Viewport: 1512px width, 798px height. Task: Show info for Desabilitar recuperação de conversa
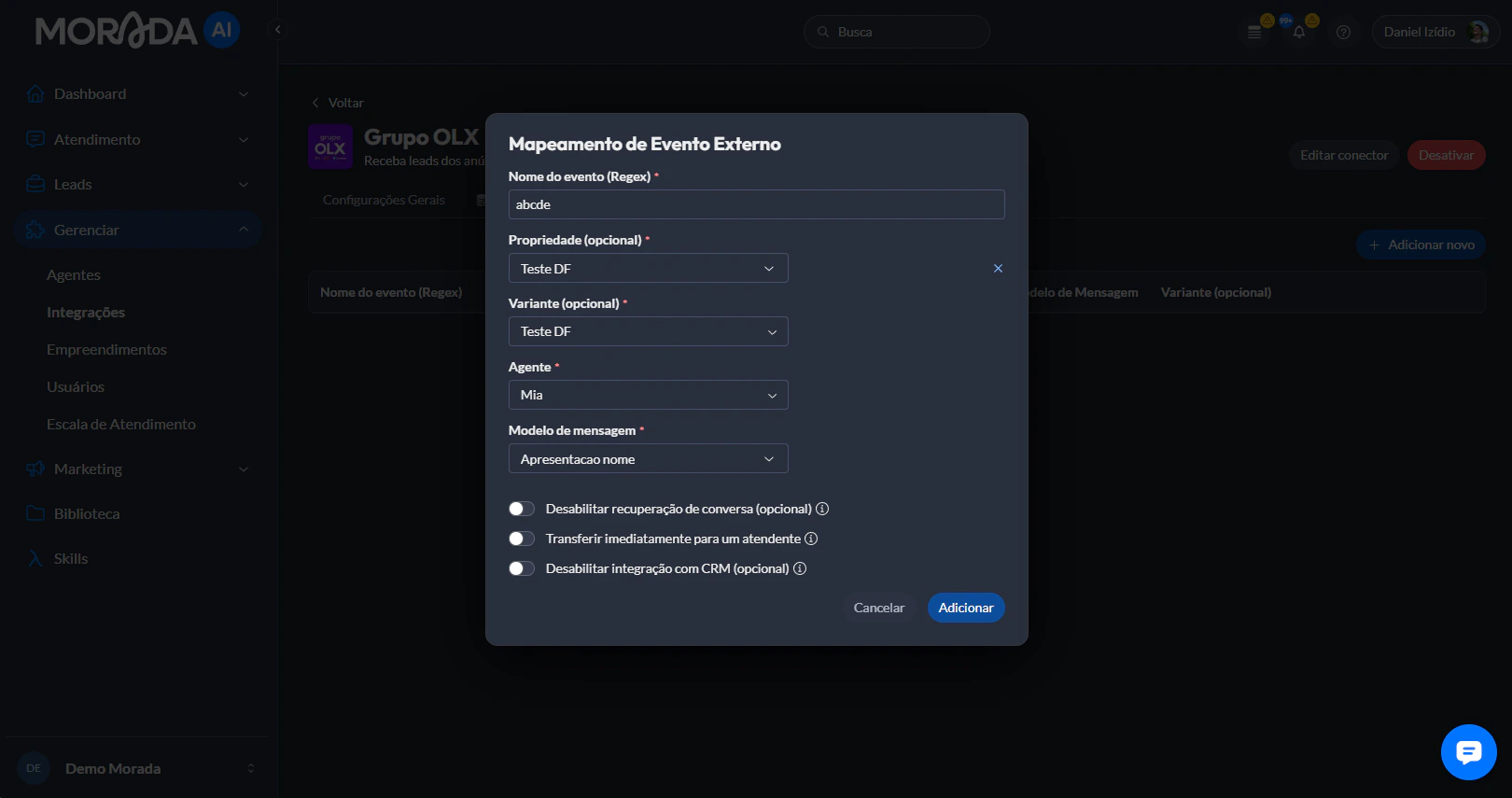click(x=822, y=509)
